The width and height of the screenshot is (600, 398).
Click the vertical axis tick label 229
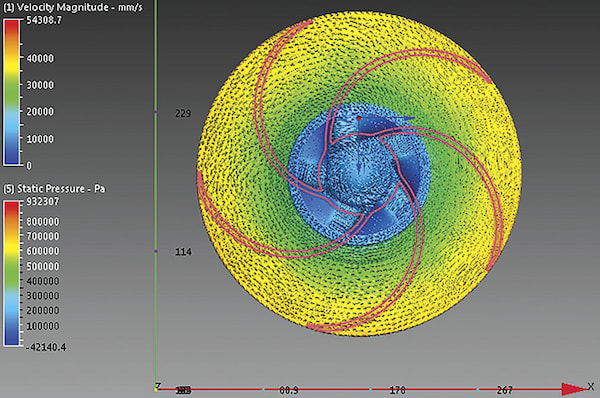click(x=183, y=114)
